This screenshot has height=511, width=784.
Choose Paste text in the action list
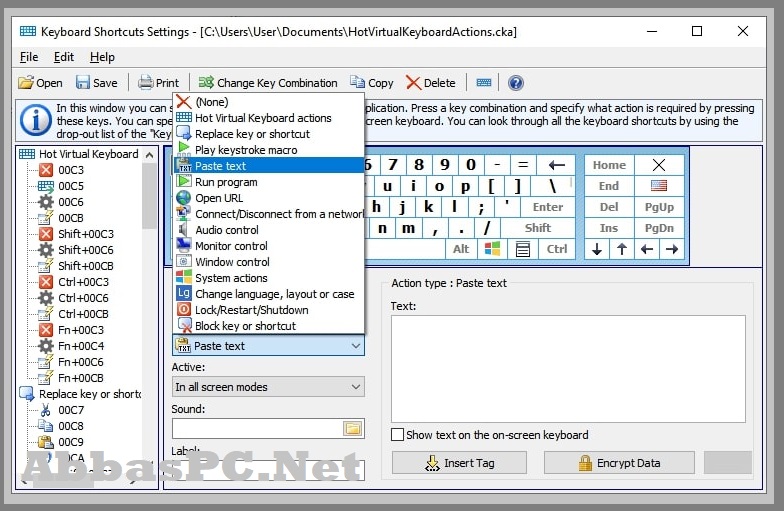269,166
